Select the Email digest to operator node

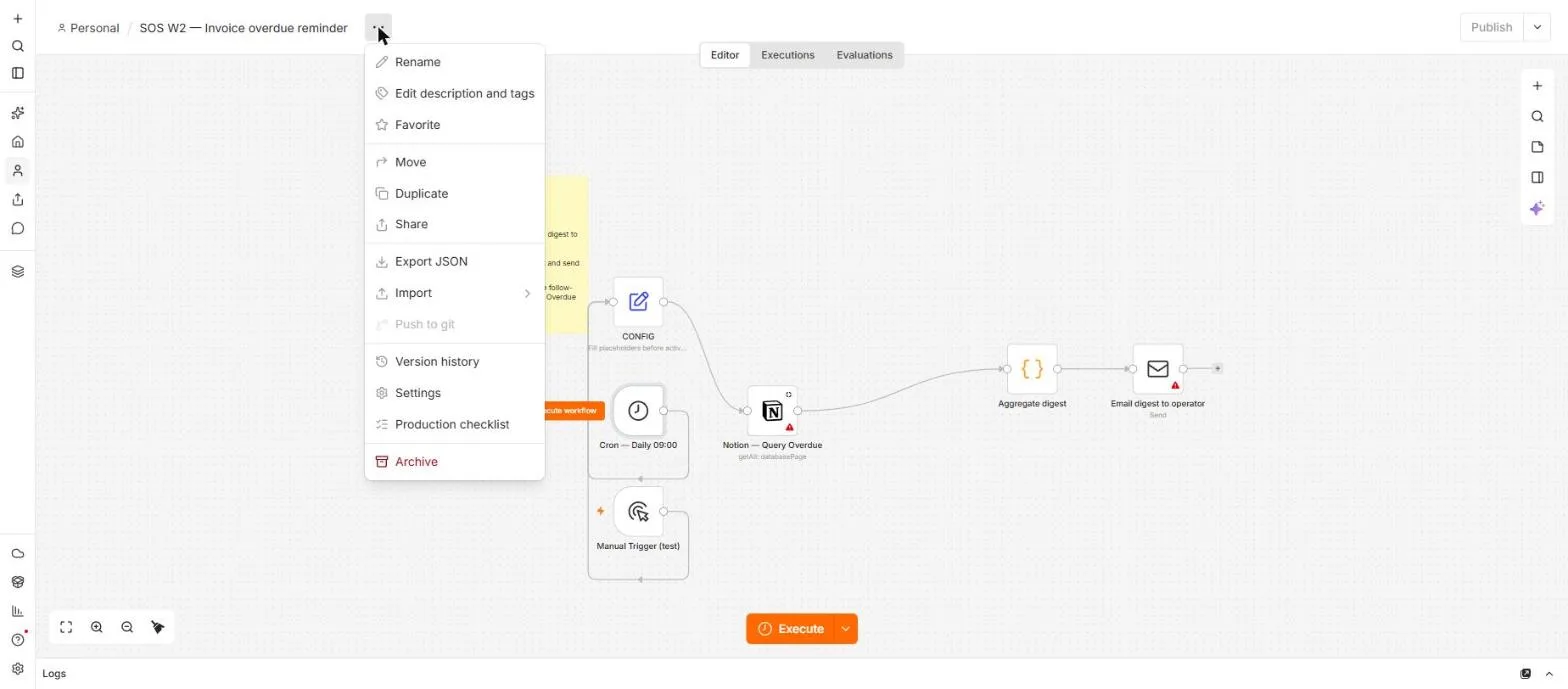tap(1158, 369)
